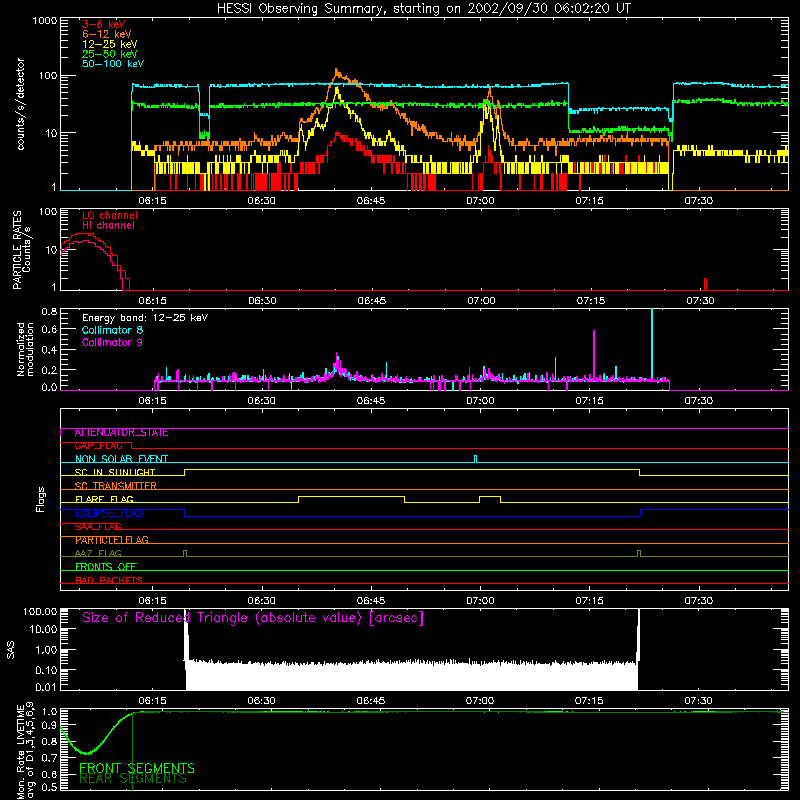Click the HI channel legend entry
Screen dimensions: 800x800
coord(108,226)
